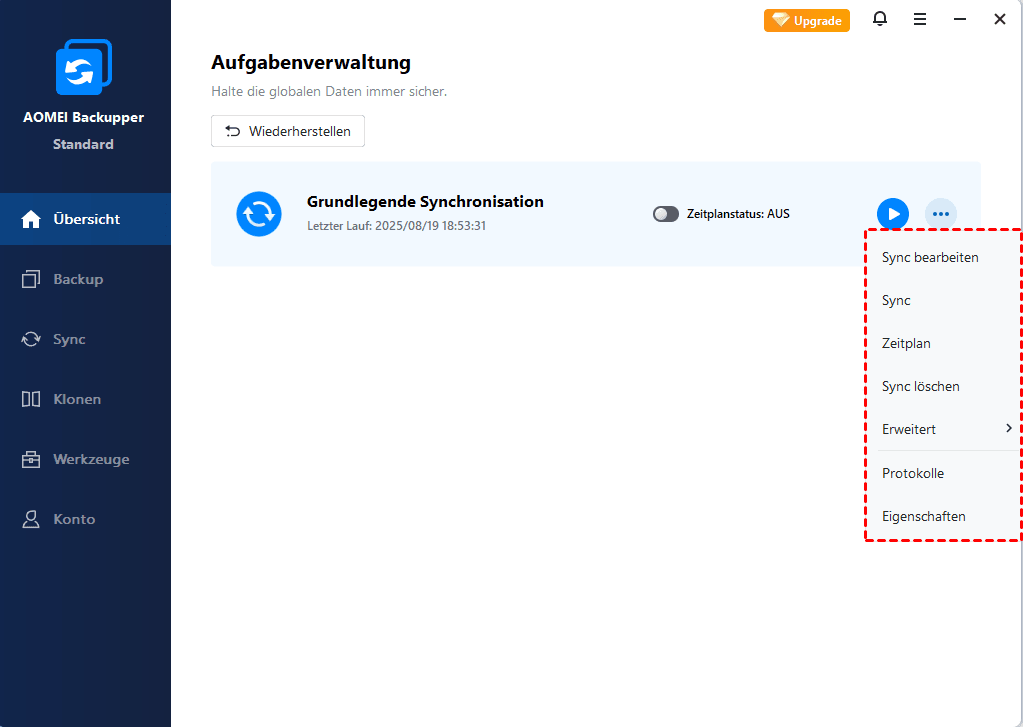Open Protokolle from the context menu
This screenshot has width=1023, height=727.
point(943,473)
